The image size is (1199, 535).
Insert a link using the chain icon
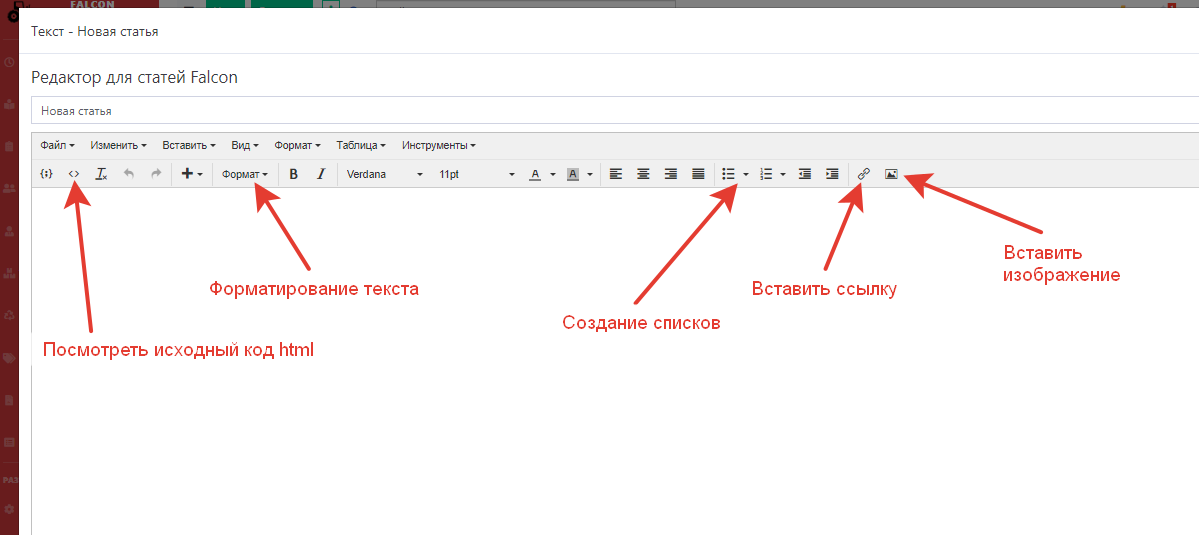(x=864, y=174)
